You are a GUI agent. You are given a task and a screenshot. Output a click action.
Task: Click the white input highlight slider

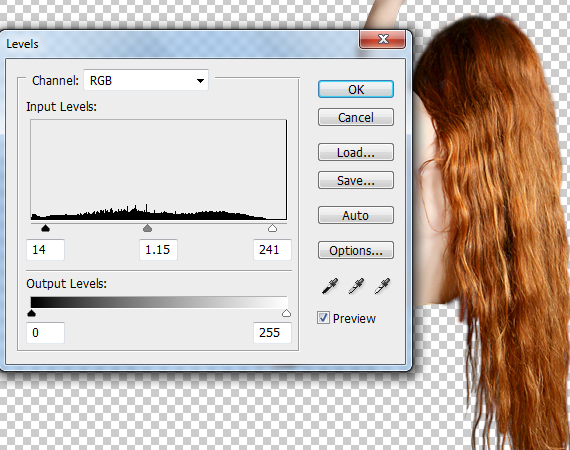point(272,228)
